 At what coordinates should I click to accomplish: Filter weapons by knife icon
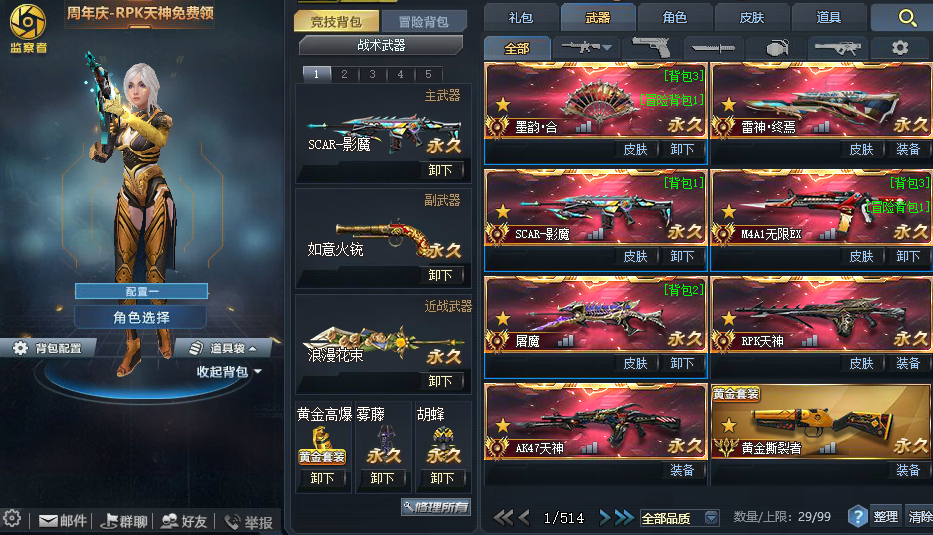pos(713,48)
